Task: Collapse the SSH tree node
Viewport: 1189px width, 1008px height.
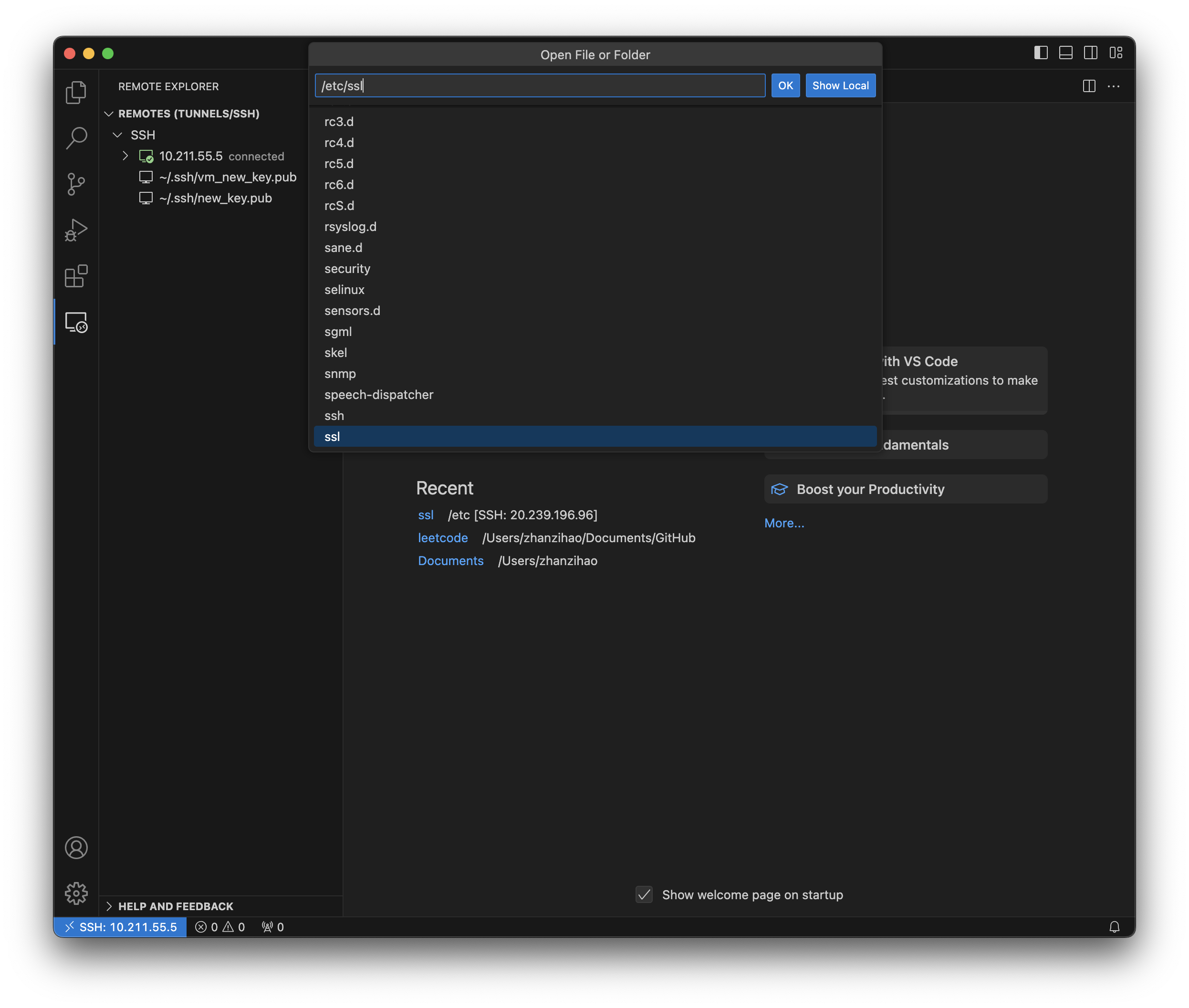Action: 118,135
